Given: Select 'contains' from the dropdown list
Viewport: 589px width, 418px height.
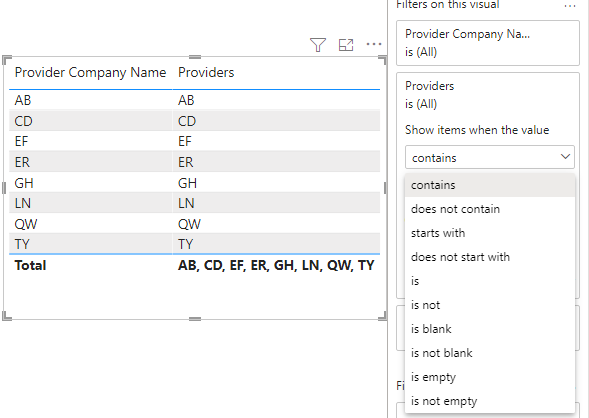Looking at the screenshot, I should (x=490, y=185).
